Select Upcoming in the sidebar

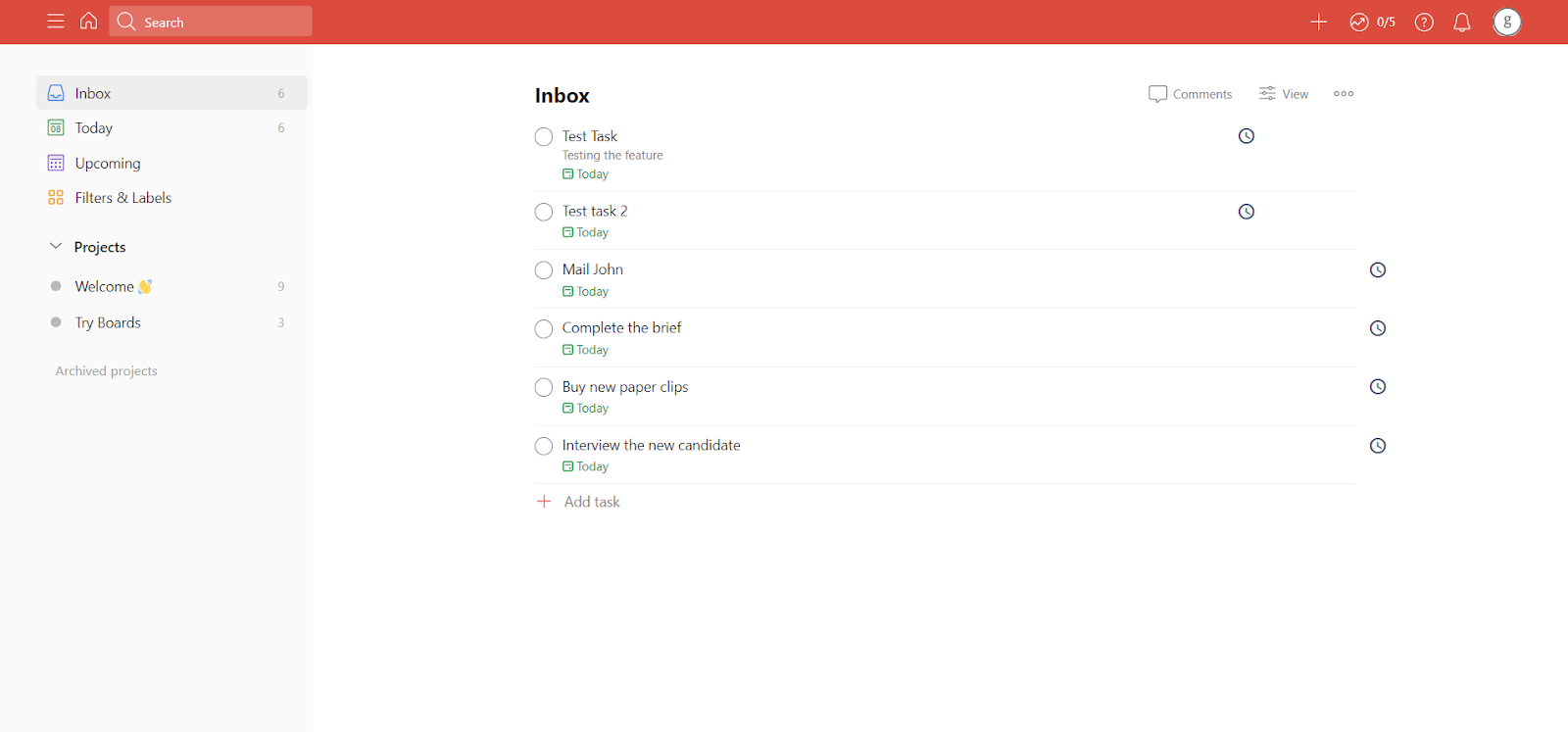pos(172,163)
